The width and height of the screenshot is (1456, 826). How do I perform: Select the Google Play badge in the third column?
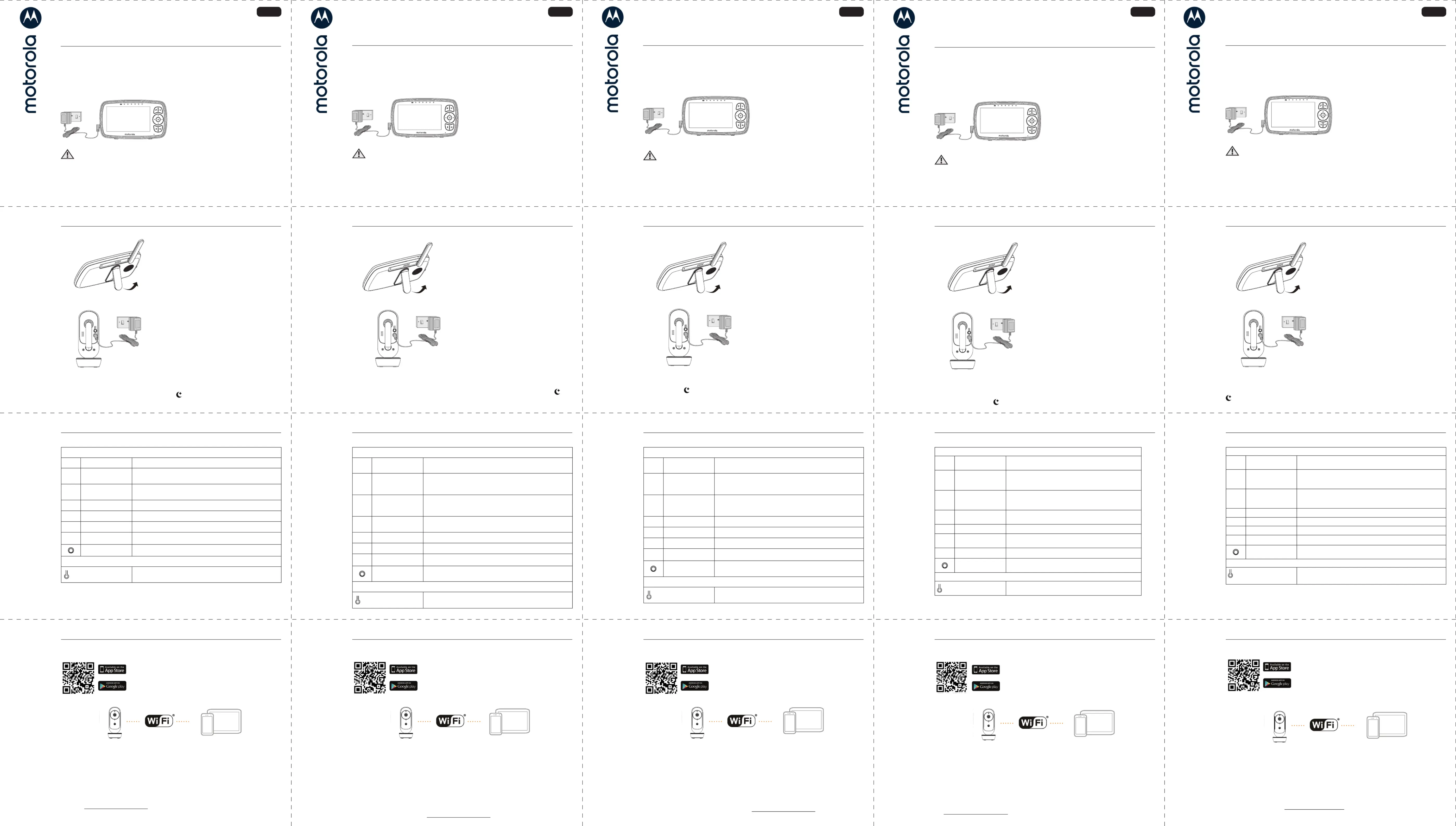(694, 686)
